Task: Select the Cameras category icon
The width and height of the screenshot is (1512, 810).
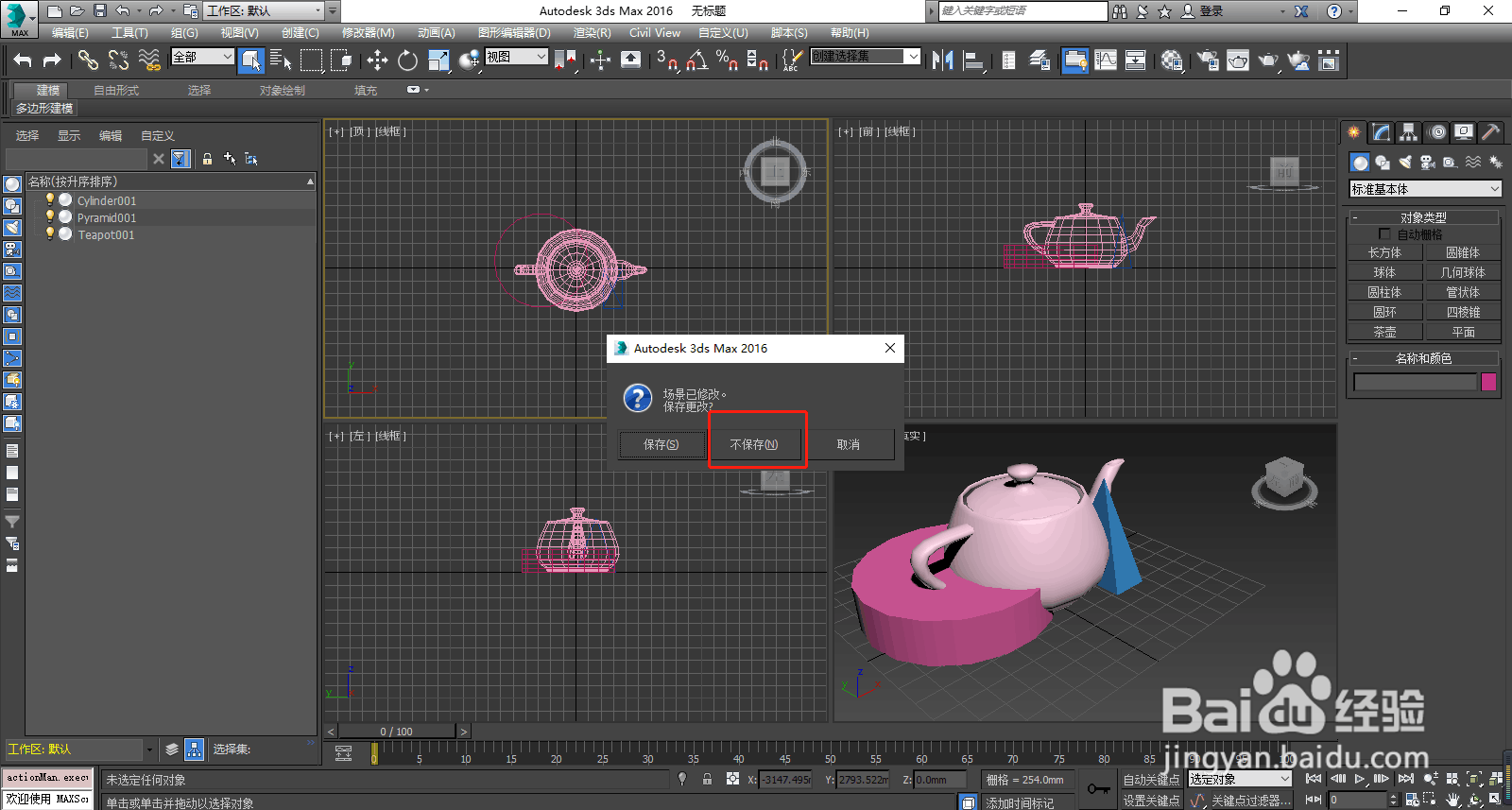Action: coord(1428,163)
